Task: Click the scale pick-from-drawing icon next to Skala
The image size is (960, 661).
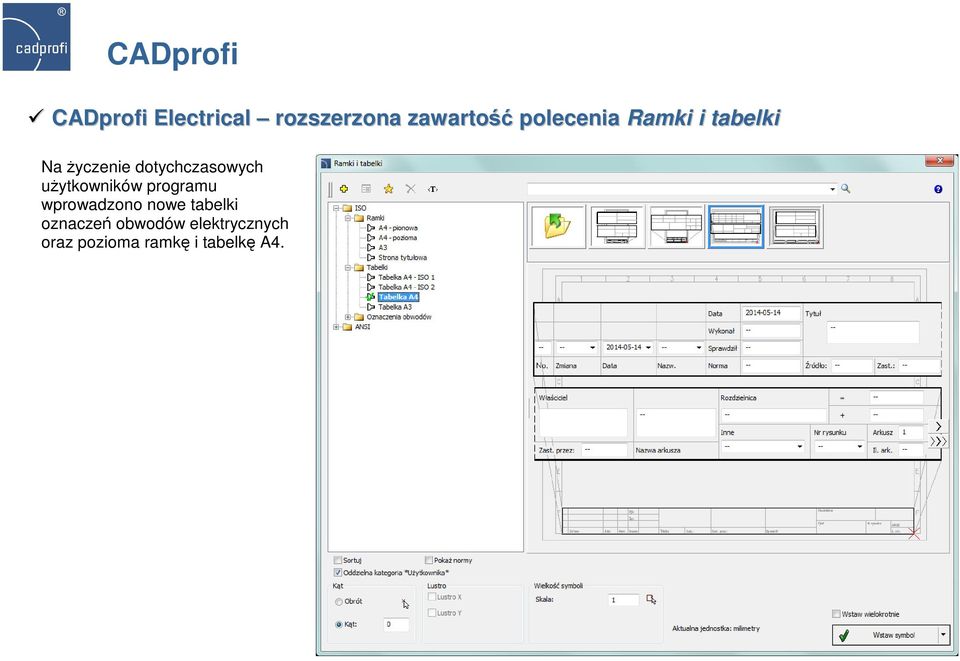Action: click(651, 599)
